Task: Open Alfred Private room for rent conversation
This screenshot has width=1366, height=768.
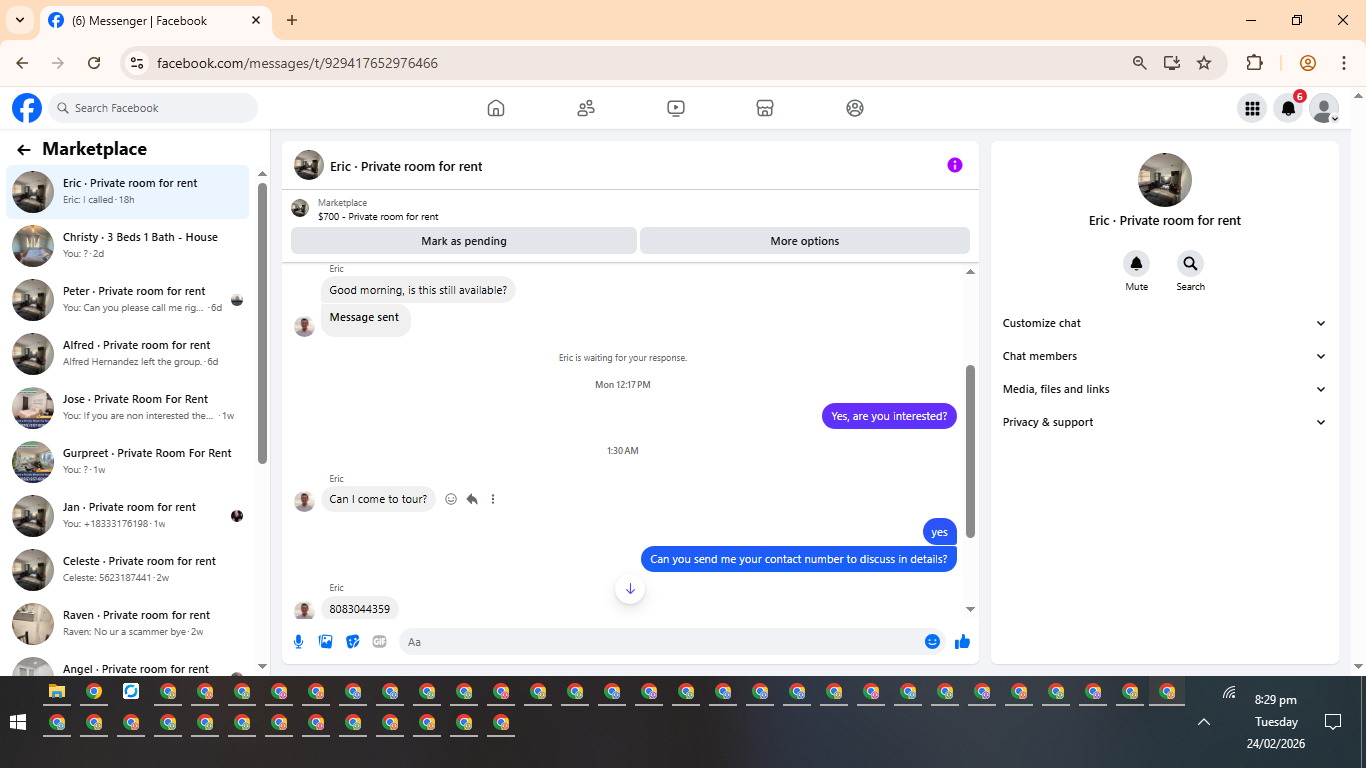Action: click(128, 353)
